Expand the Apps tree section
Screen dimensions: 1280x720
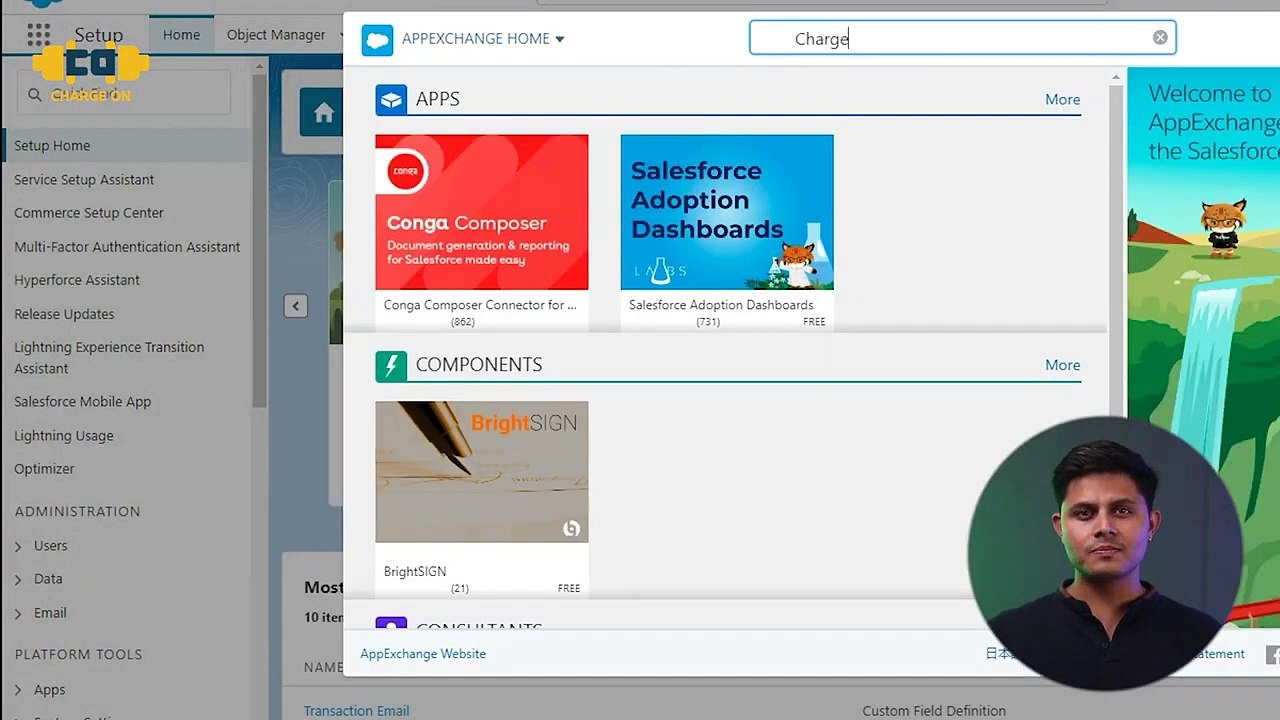pyautogui.click(x=18, y=690)
